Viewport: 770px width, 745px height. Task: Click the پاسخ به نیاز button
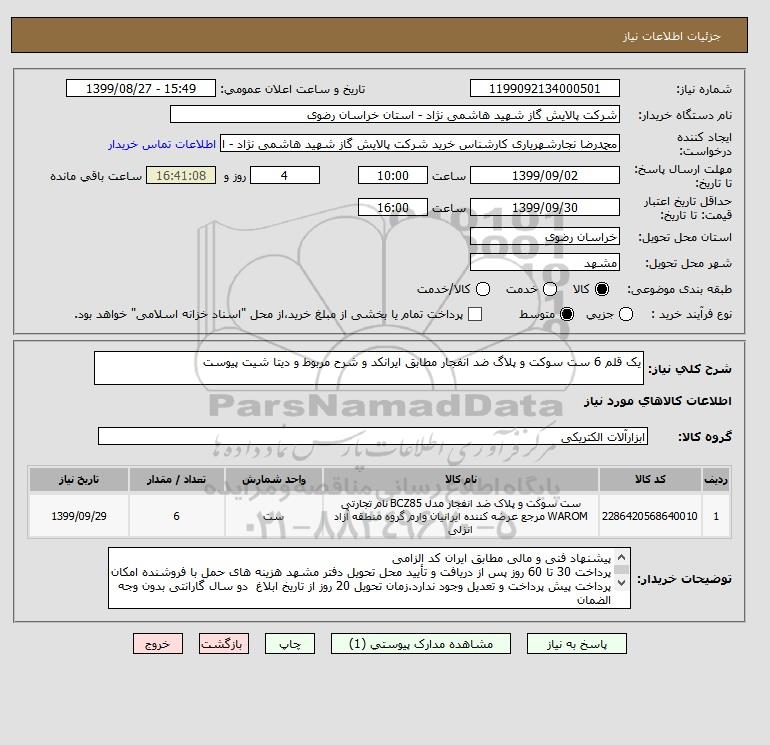577,644
